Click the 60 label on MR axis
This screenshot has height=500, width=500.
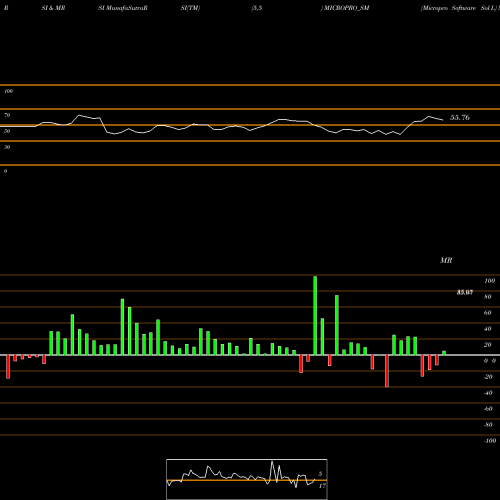[x=488, y=313]
